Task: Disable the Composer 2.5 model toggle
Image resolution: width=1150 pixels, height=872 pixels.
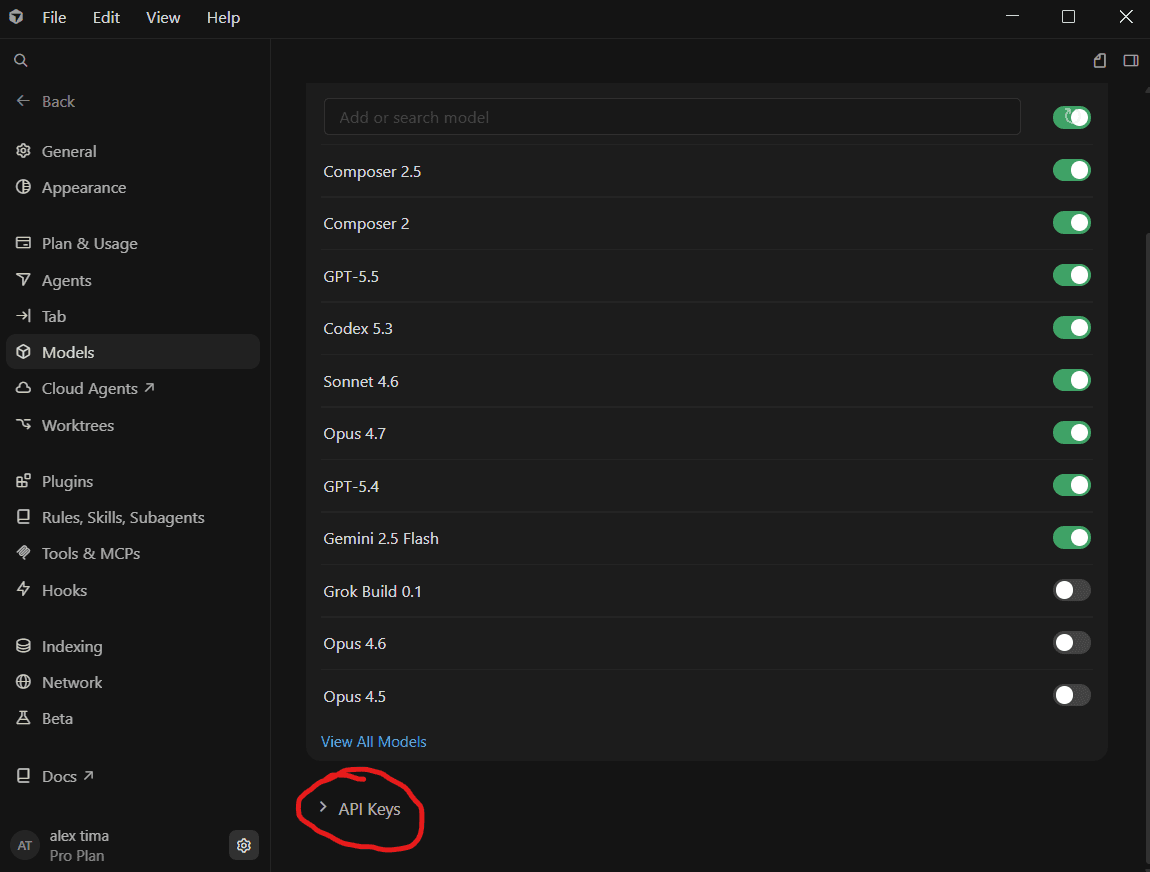Action: (1072, 170)
